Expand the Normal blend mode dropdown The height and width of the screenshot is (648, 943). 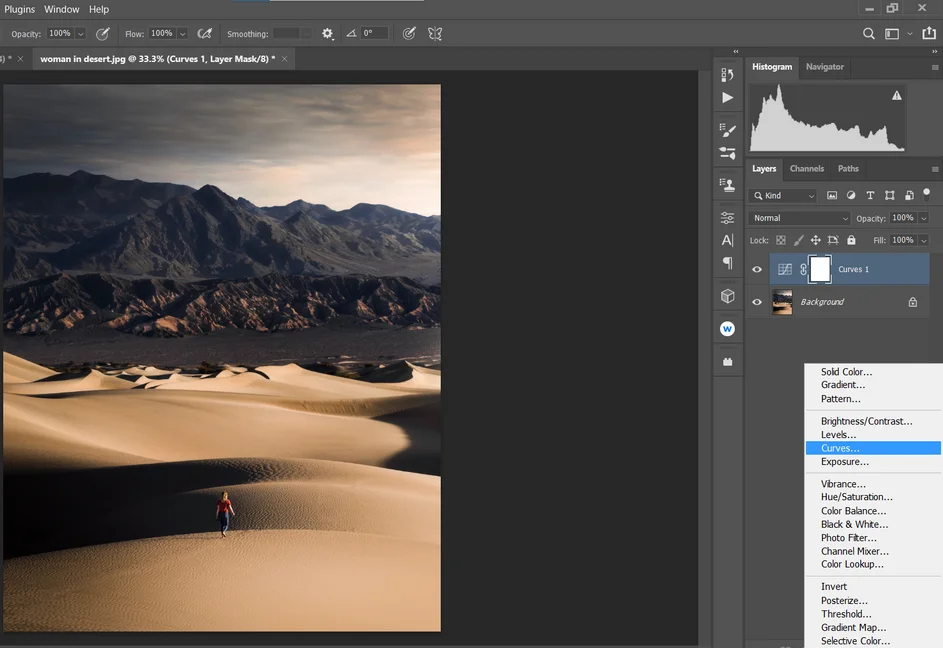pos(800,218)
